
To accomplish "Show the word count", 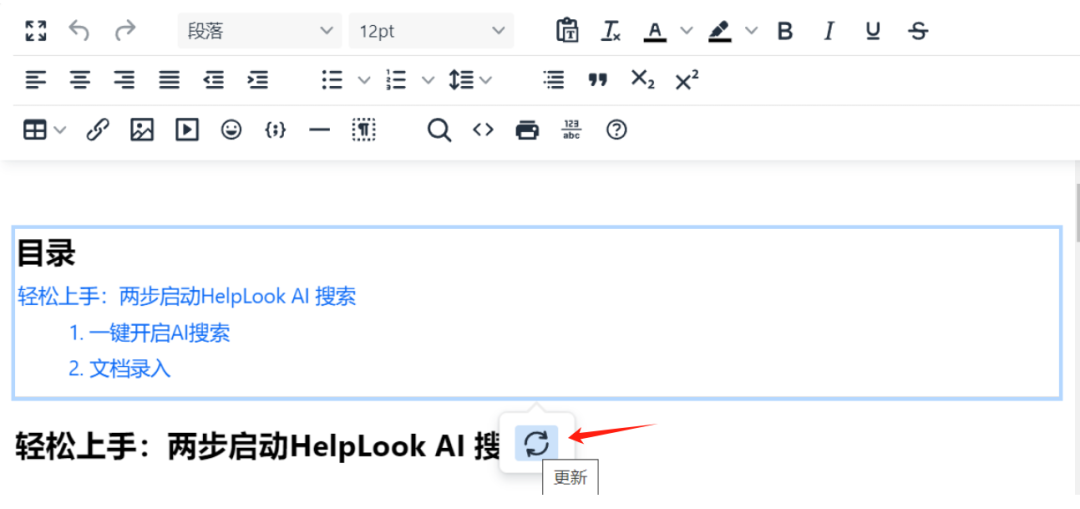I will pos(572,129).
